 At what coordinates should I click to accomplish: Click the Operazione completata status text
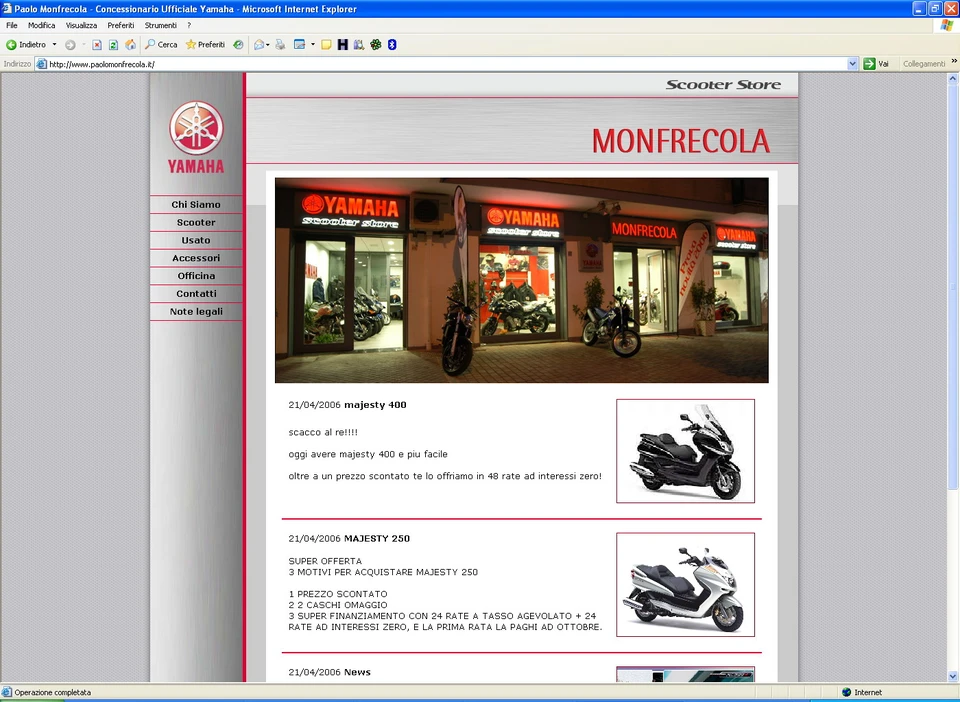[x=53, y=692]
